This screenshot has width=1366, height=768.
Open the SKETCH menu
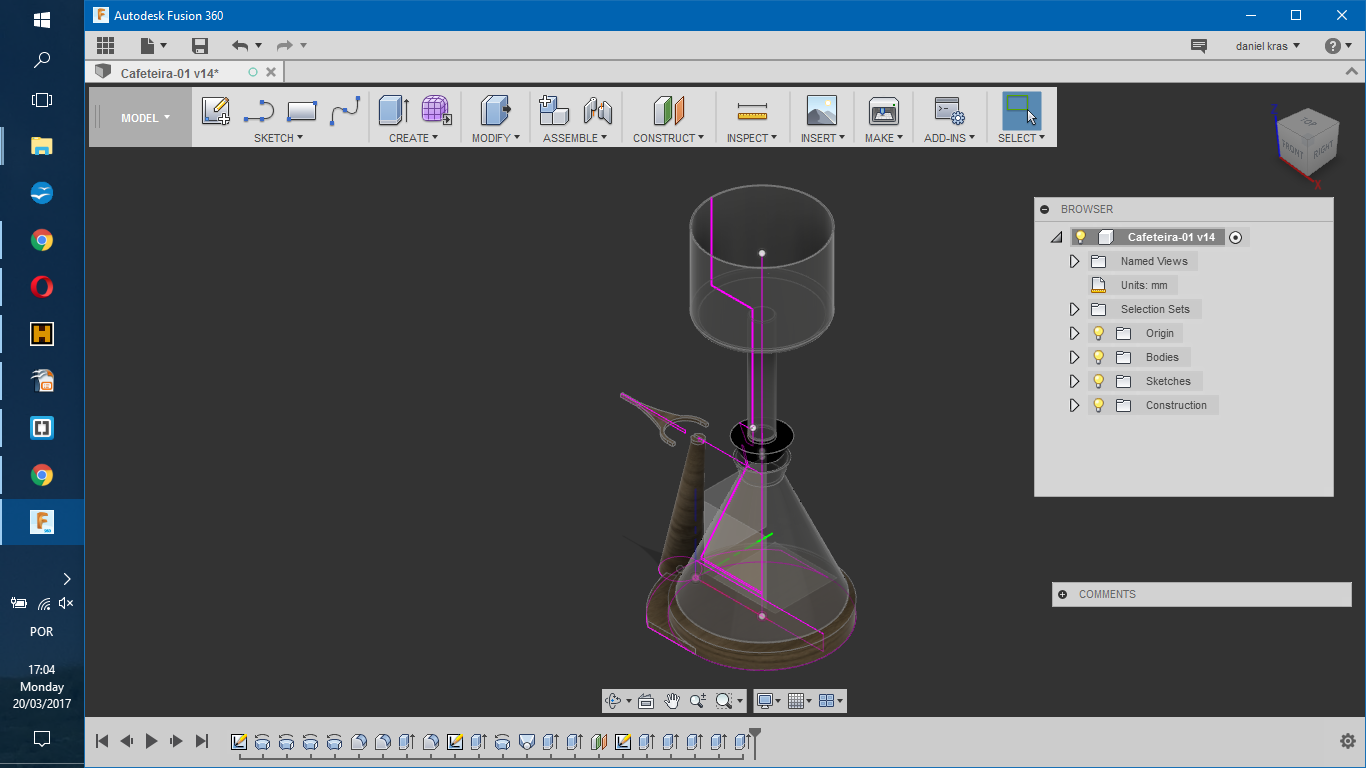coord(278,138)
